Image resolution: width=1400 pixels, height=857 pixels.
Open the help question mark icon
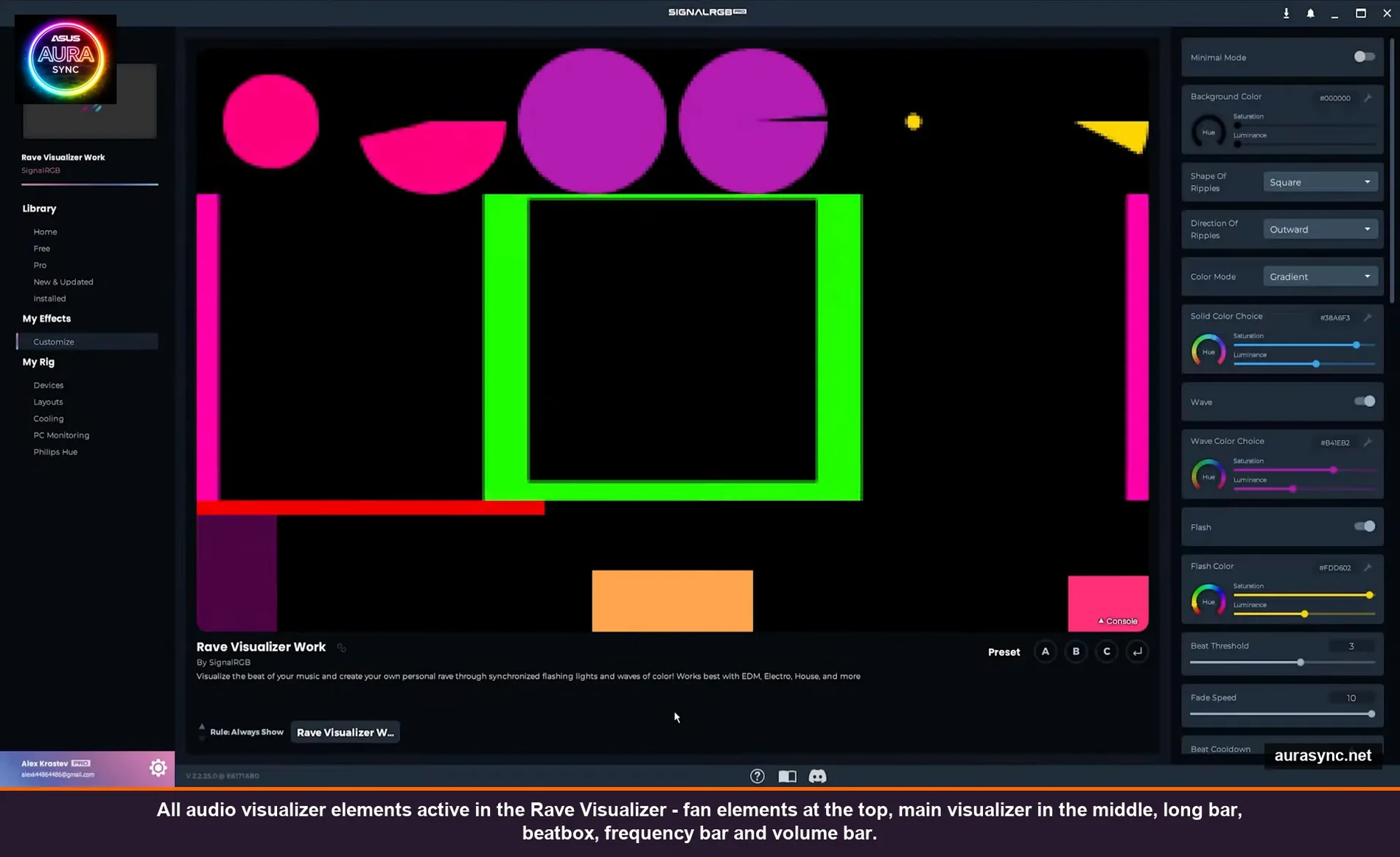tap(757, 776)
